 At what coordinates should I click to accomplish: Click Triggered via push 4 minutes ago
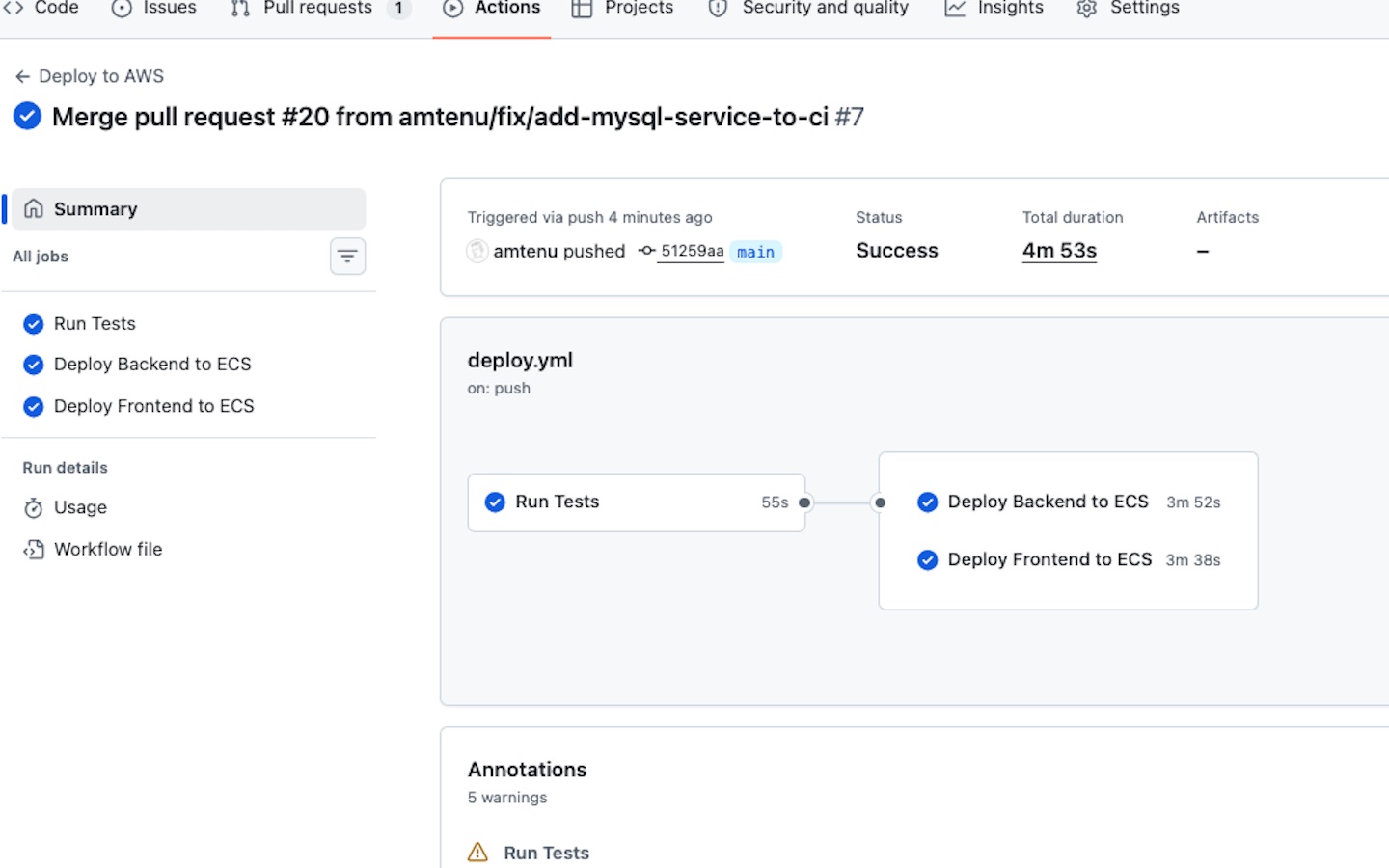click(x=589, y=218)
